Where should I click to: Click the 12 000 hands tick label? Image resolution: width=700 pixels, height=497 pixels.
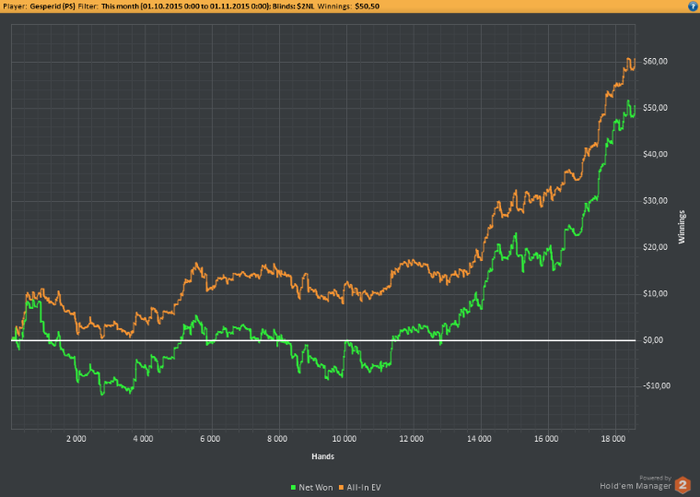click(411, 439)
